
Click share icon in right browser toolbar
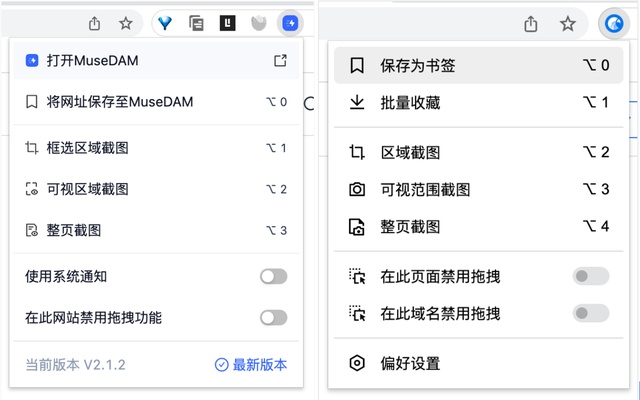[x=531, y=24]
